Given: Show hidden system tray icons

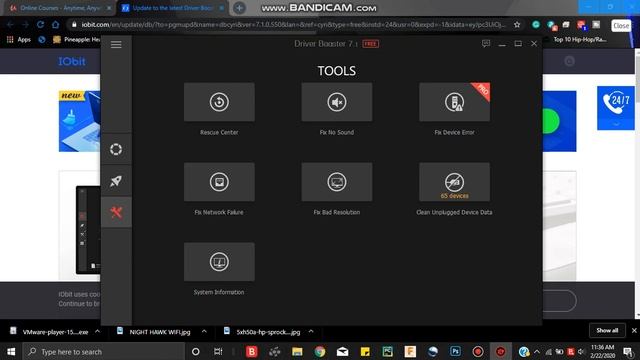Looking at the screenshot, I should click(537, 351).
